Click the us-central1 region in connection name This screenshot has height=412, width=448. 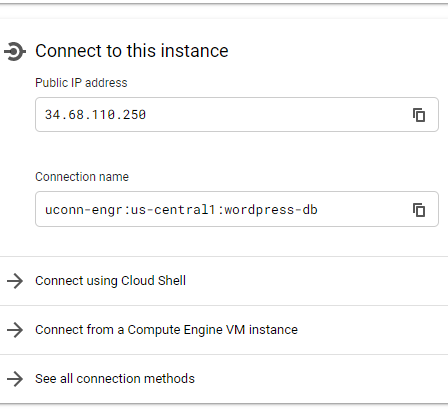[x=173, y=210]
